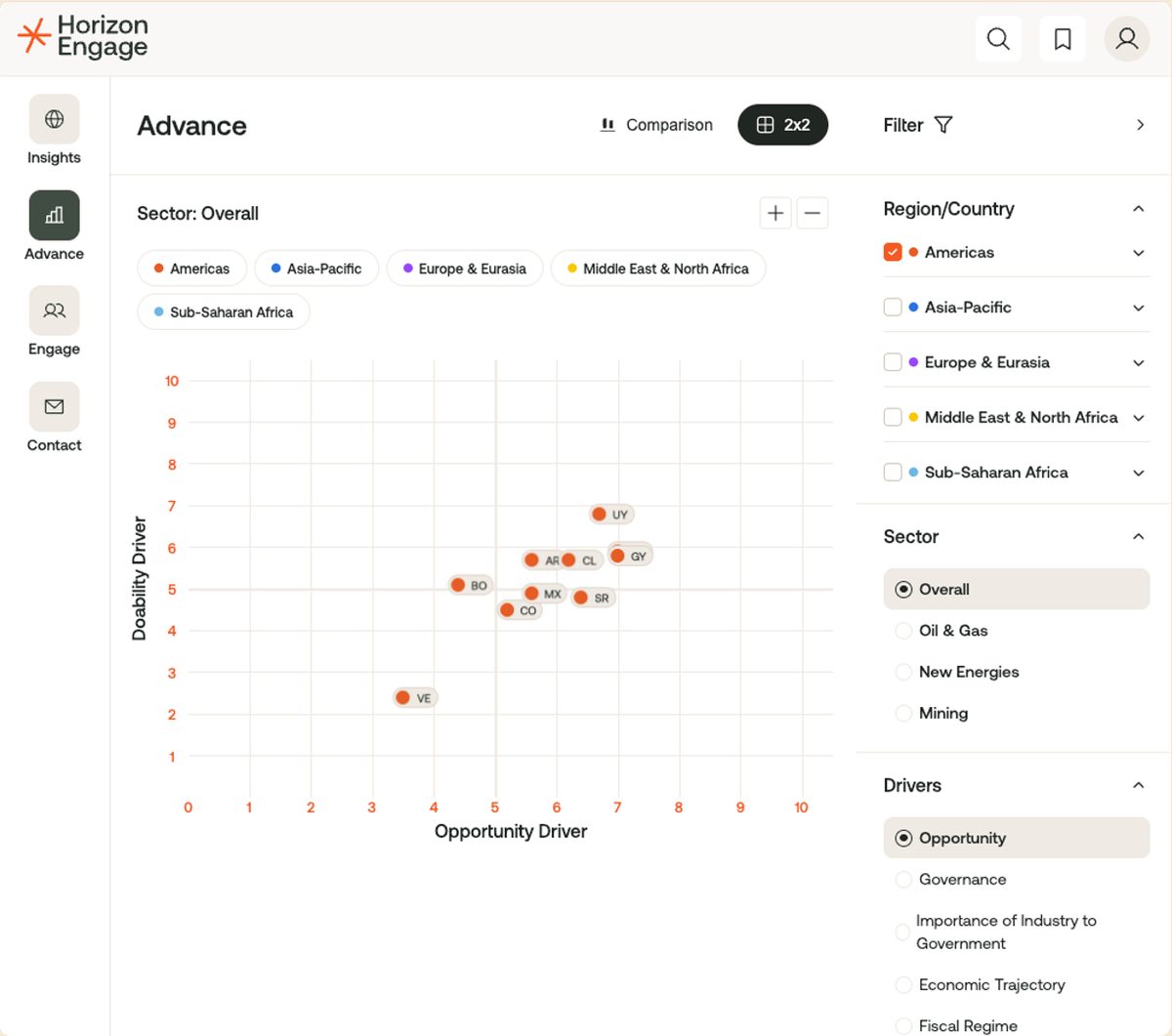This screenshot has width=1172, height=1036.
Task: Select the Advance chart icon in sidebar
Action: (x=55, y=215)
